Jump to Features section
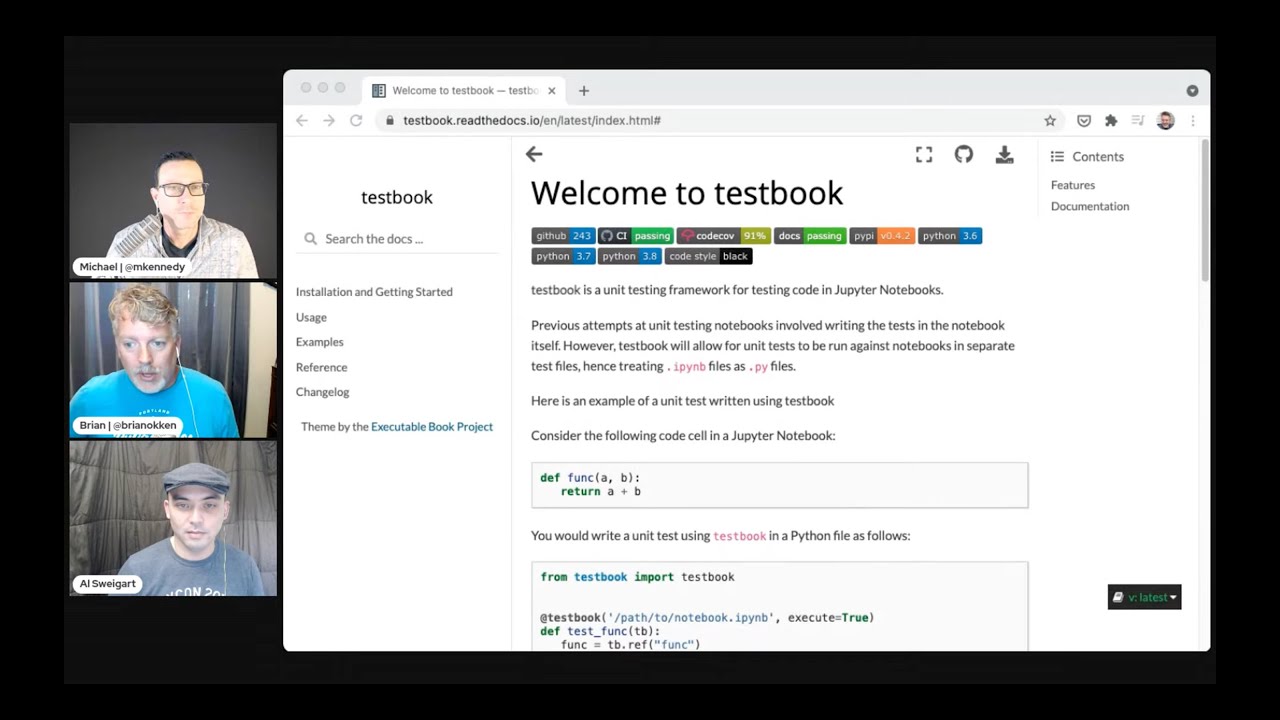This screenshot has height=720, width=1280. click(x=1072, y=185)
